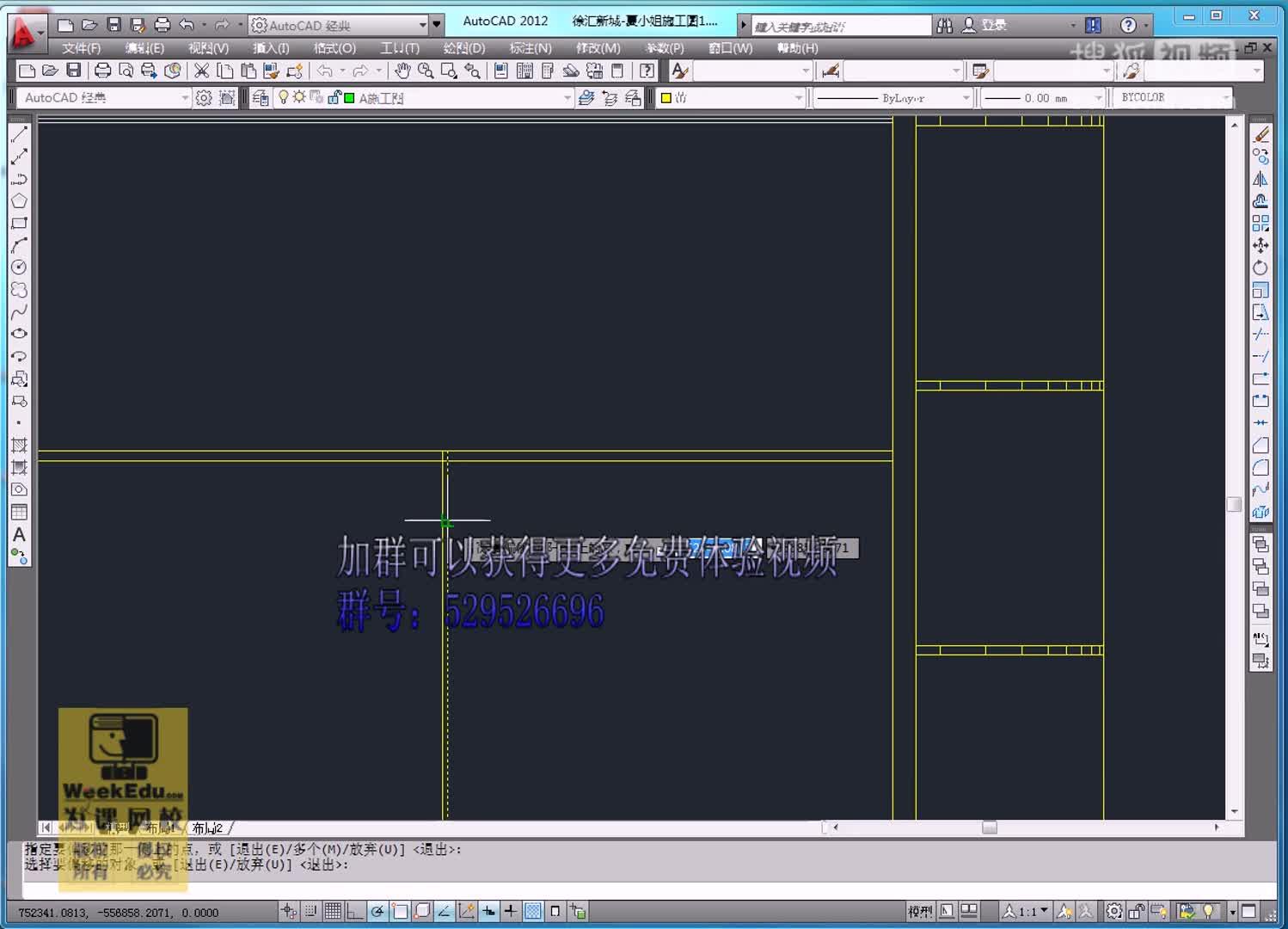1288x929 pixels.
Task: Expand the layer selection dropdown
Action: tap(567, 98)
